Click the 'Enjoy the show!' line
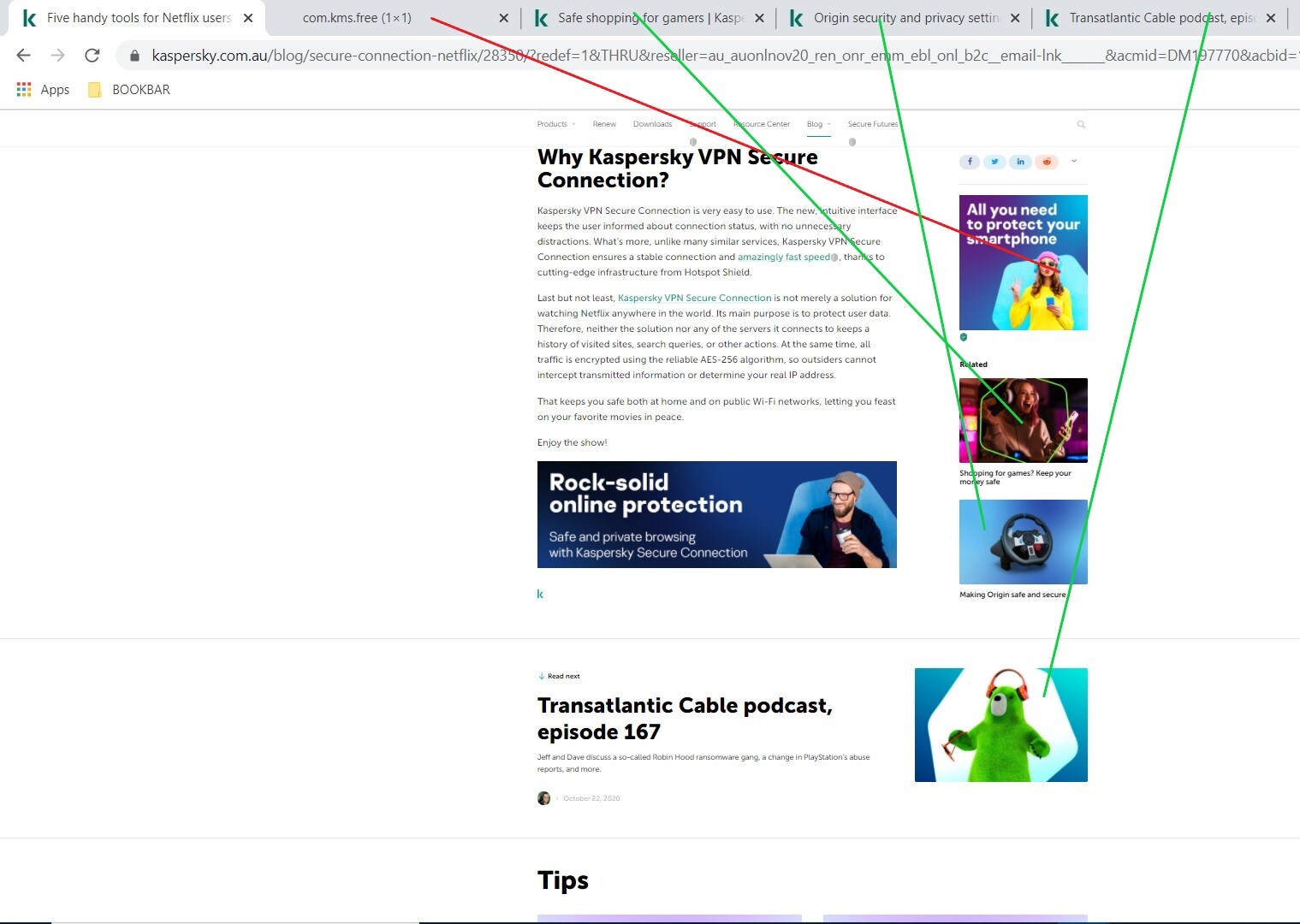The image size is (1300, 924). (x=573, y=442)
